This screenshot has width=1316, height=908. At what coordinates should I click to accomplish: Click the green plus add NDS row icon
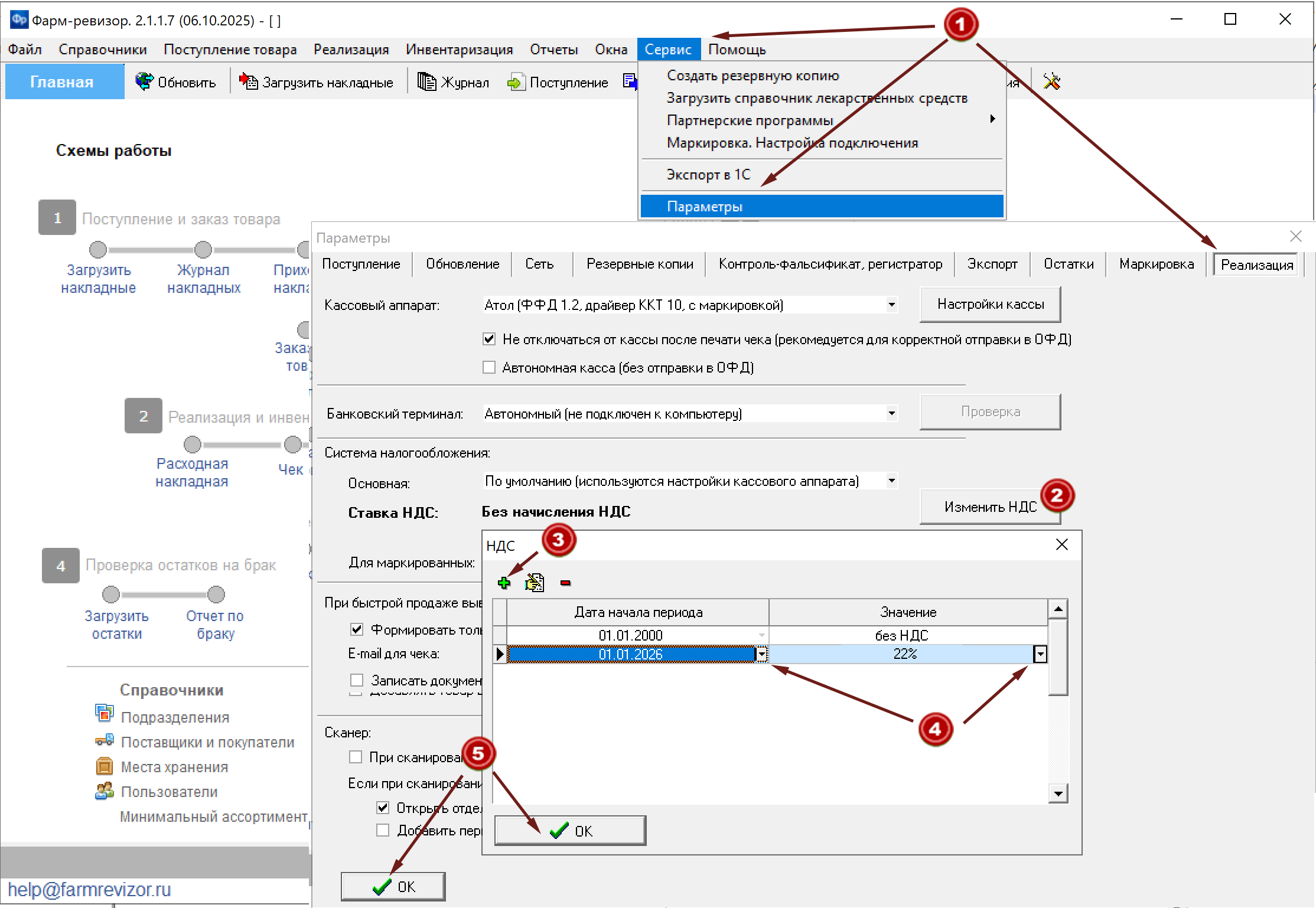pos(504,583)
